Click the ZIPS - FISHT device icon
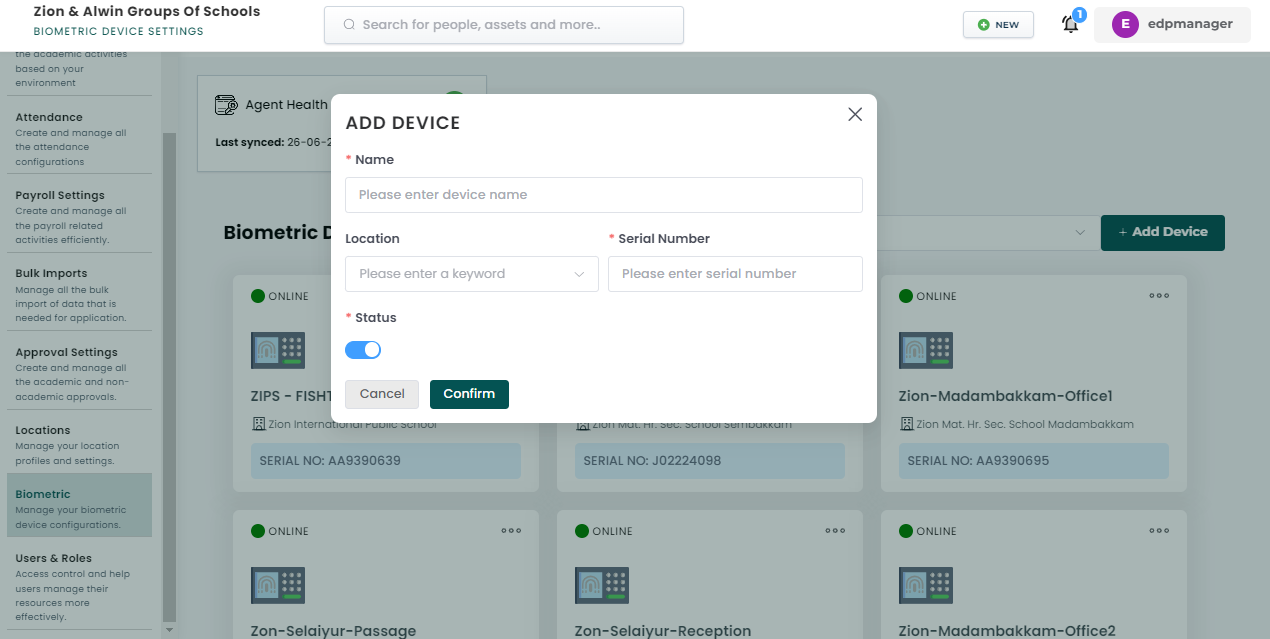 (x=278, y=350)
